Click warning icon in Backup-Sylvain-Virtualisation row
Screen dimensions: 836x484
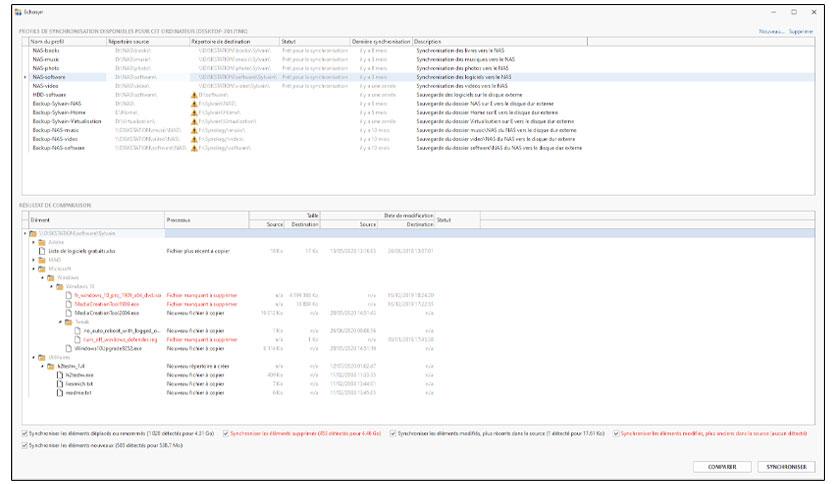194,122
